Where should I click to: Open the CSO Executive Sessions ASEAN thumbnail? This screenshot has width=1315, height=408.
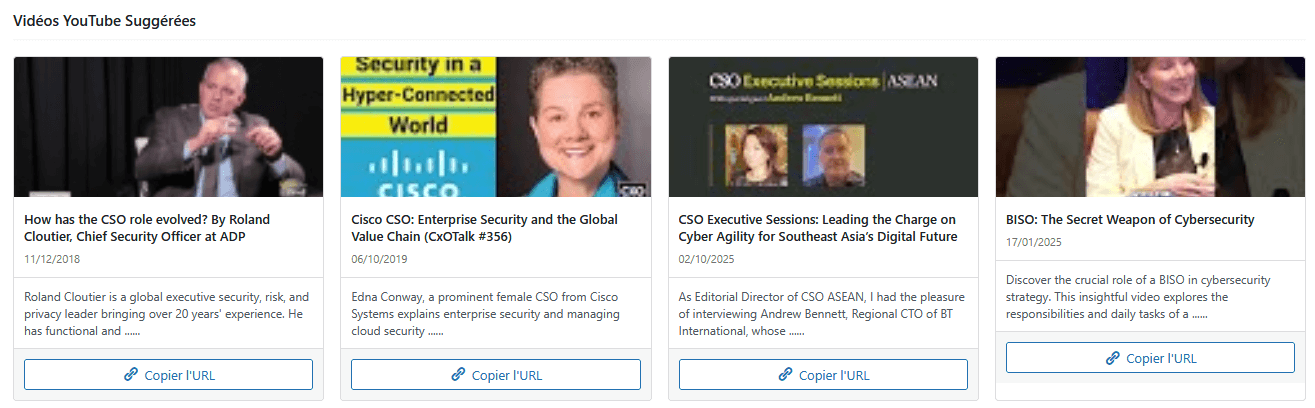[x=823, y=127]
